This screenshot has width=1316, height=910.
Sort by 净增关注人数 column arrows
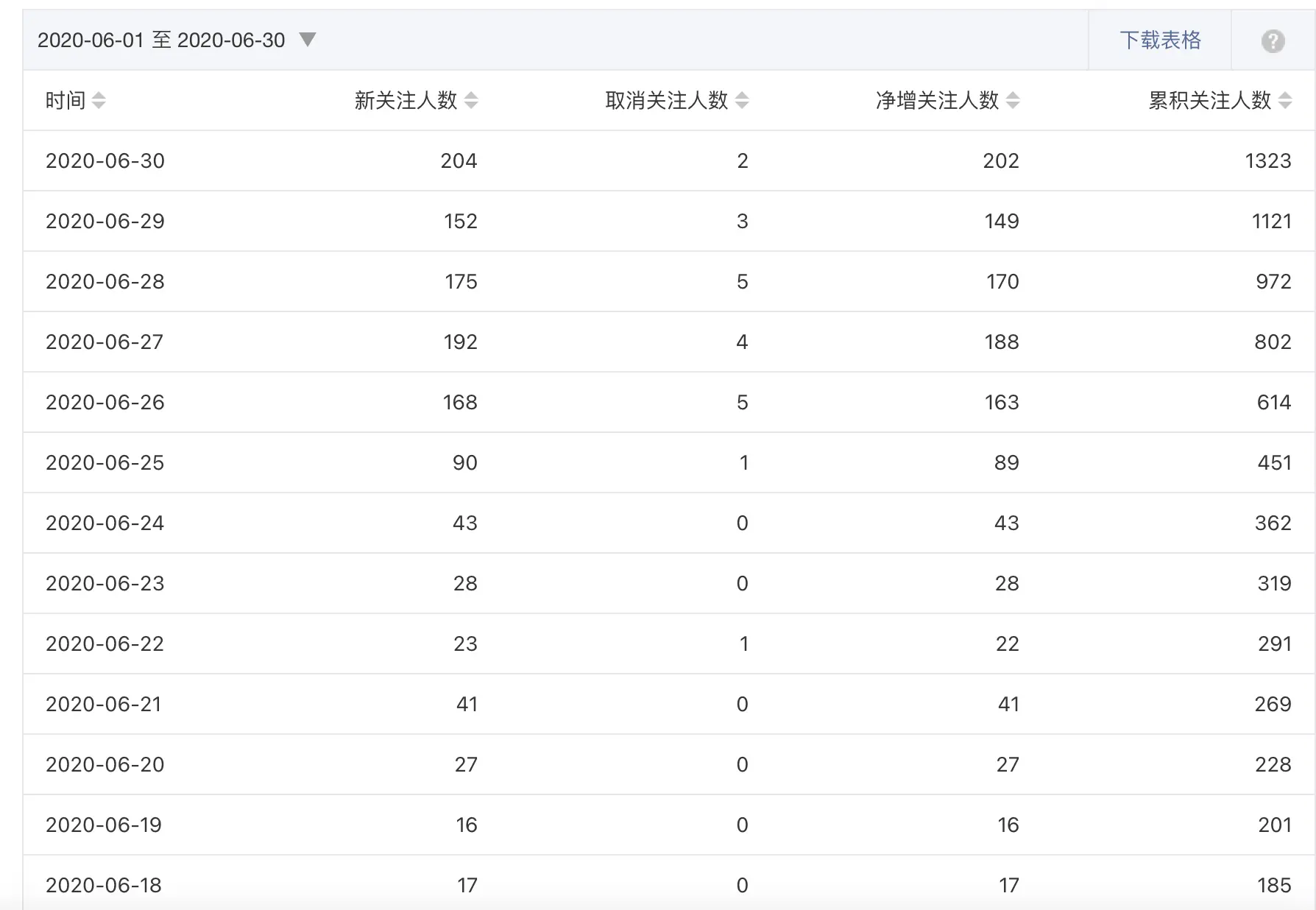[x=1013, y=101]
